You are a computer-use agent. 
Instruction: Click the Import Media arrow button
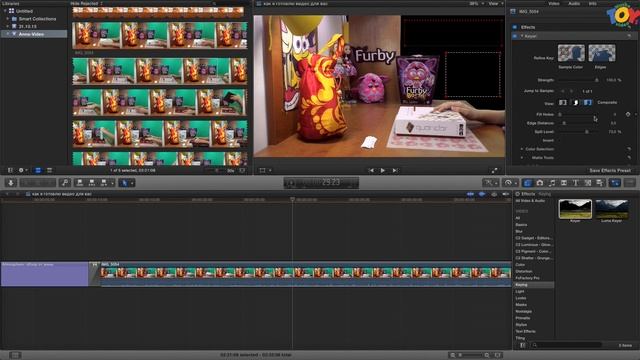point(11,183)
